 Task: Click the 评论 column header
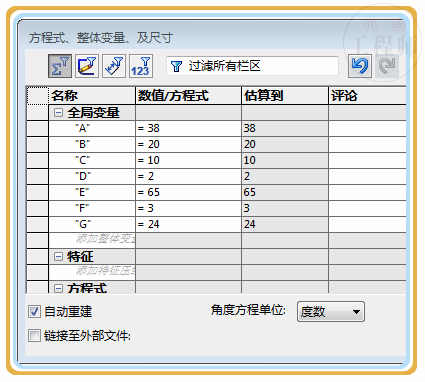[x=367, y=96]
